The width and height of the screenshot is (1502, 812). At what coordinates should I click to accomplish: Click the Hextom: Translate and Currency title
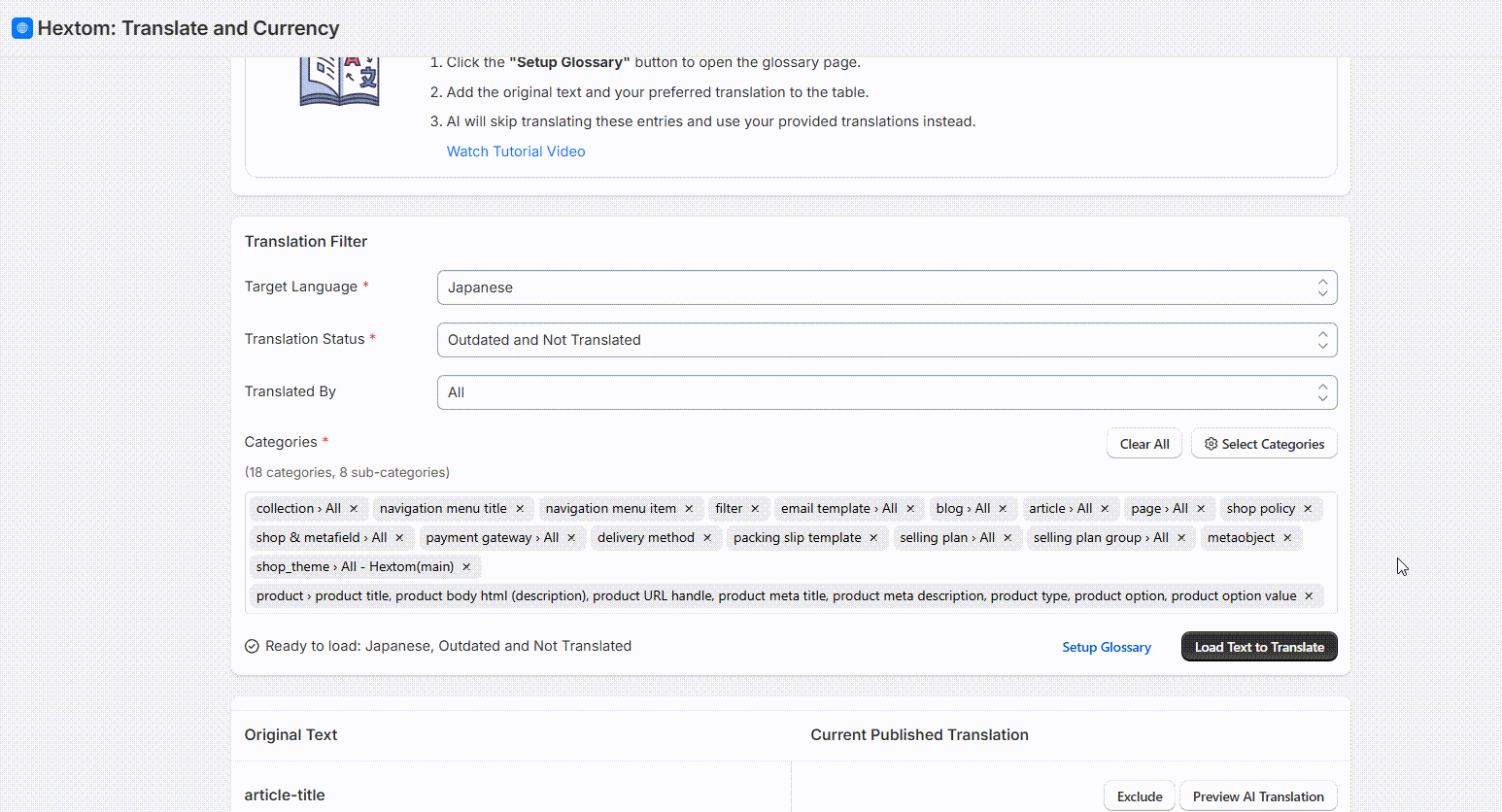pos(188,28)
